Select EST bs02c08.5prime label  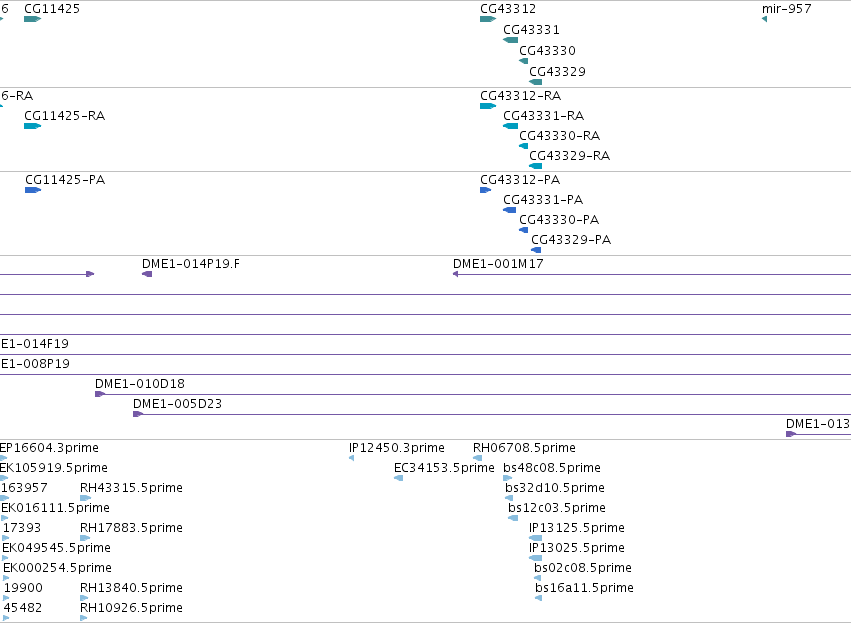[x=583, y=568]
